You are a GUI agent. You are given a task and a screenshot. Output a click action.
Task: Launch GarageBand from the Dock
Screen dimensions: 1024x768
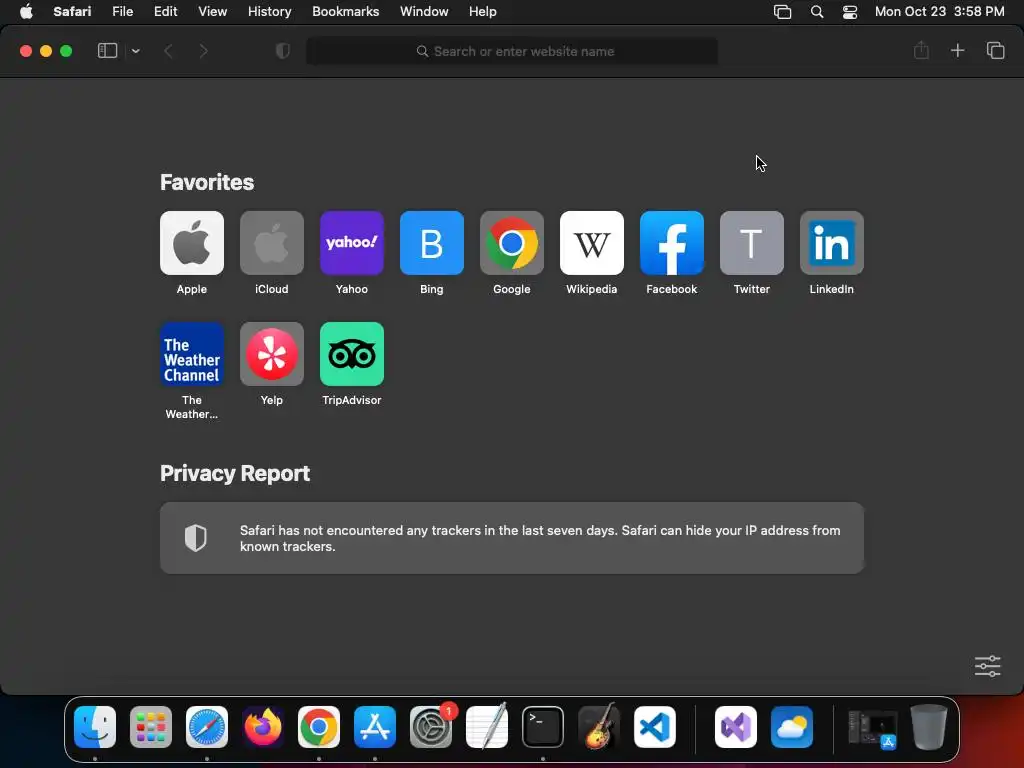pos(599,727)
